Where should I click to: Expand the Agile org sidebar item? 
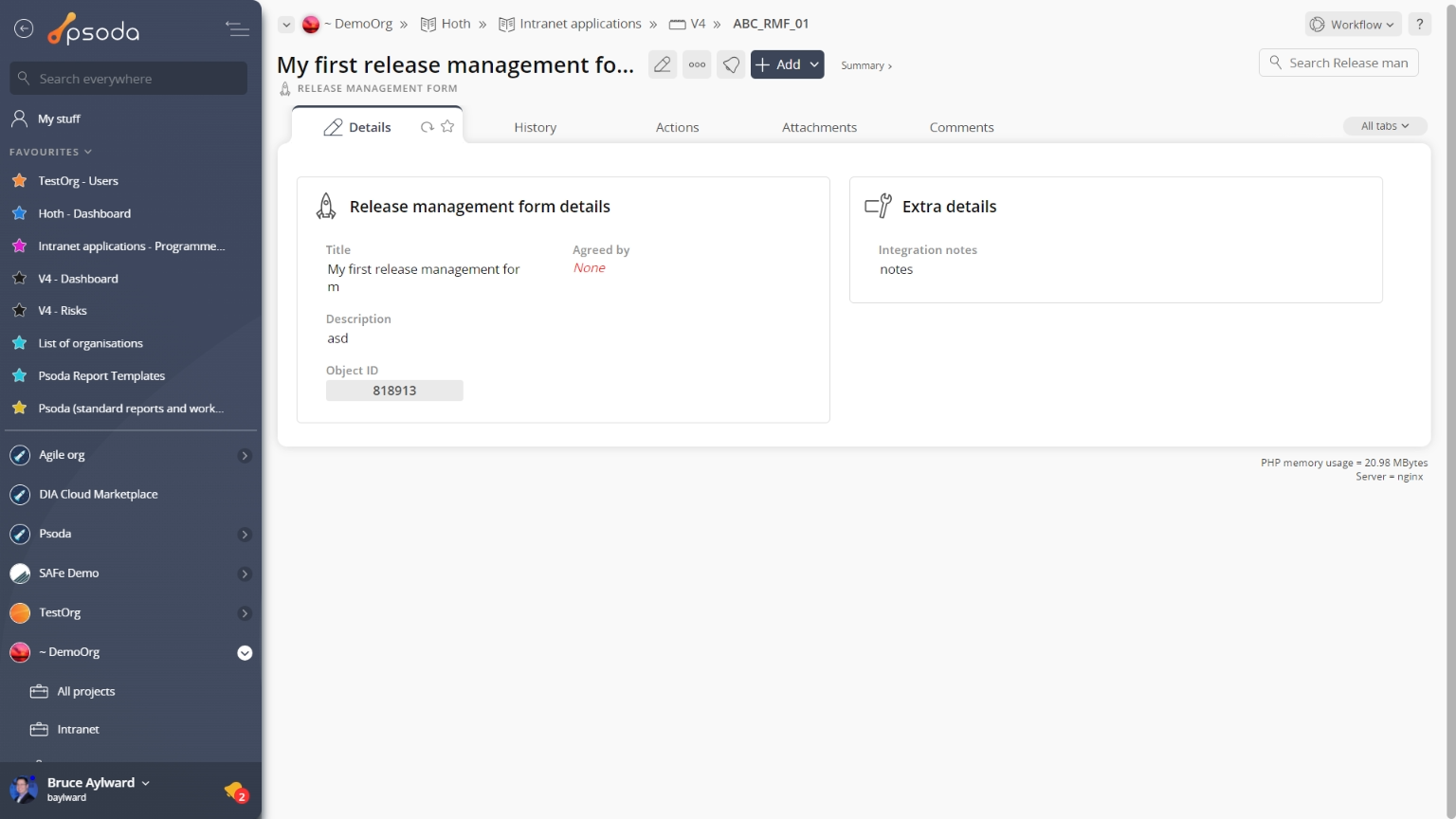coord(244,456)
